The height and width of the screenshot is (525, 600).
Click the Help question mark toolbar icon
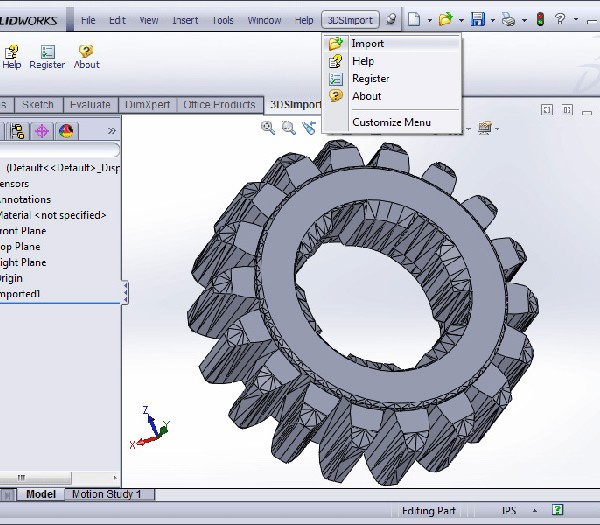point(560,19)
